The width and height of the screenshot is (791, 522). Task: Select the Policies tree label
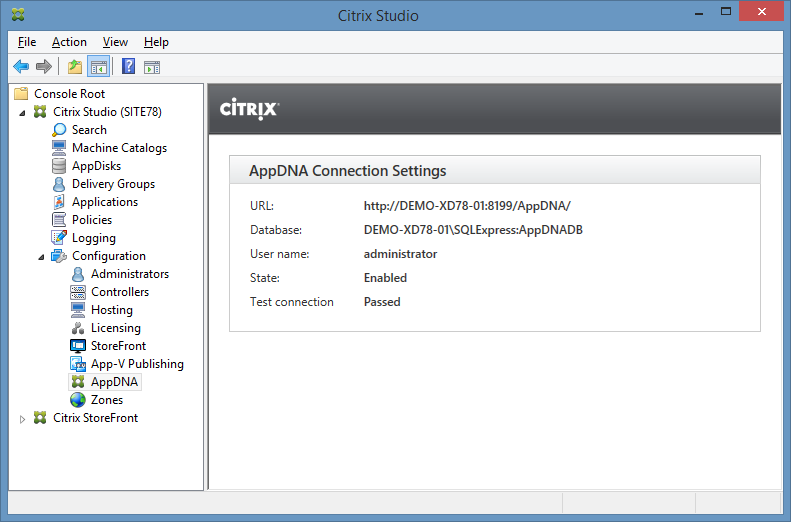pyautogui.click(x=92, y=220)
